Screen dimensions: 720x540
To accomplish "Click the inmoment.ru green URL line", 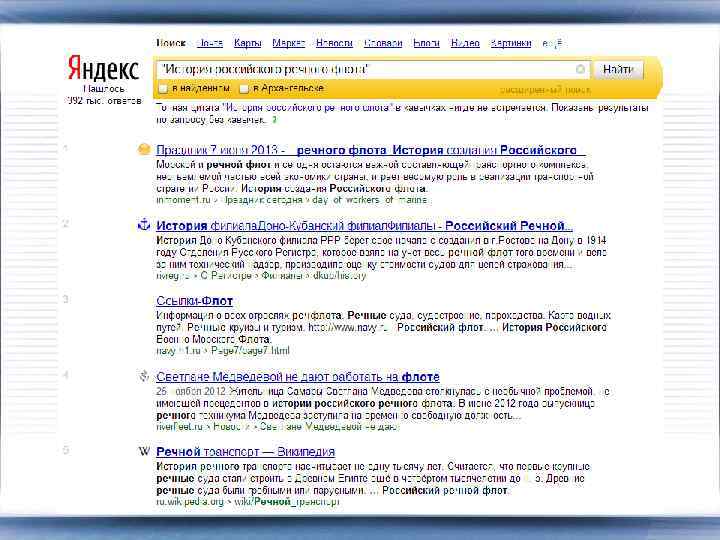I will pos(292,200).
